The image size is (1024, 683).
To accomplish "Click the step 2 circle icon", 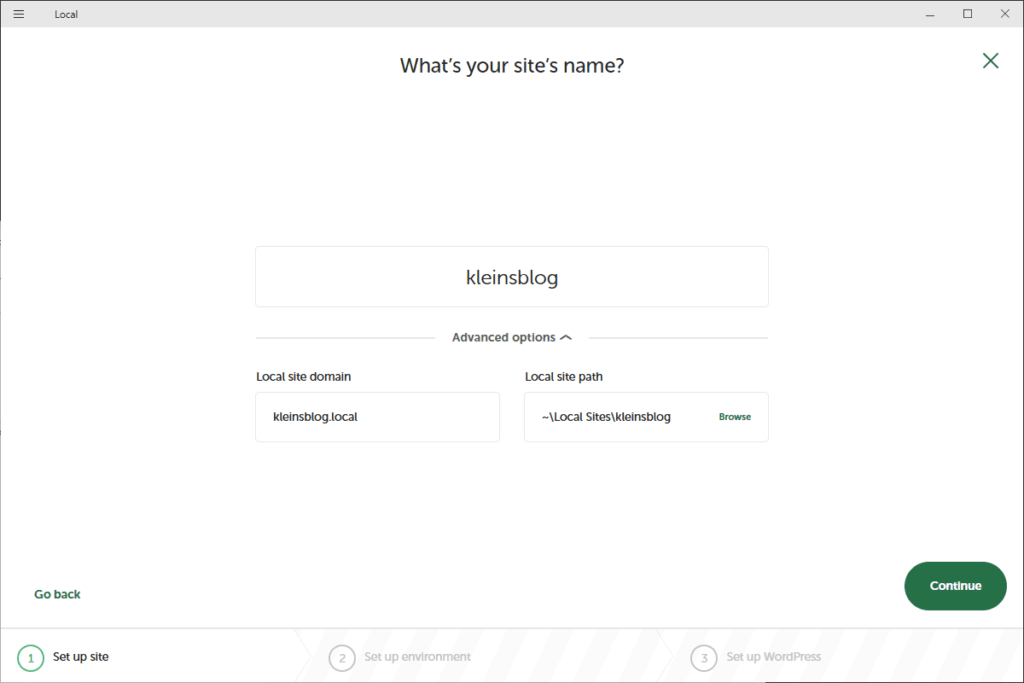I will tap(342, 657).
